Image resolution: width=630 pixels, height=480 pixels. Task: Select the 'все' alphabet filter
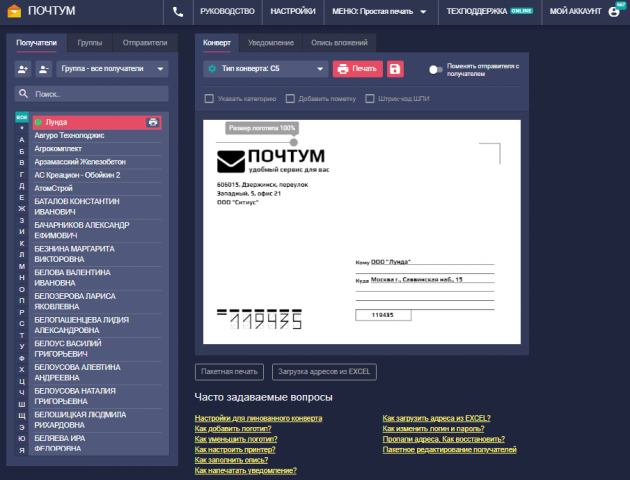coord(22,117)
